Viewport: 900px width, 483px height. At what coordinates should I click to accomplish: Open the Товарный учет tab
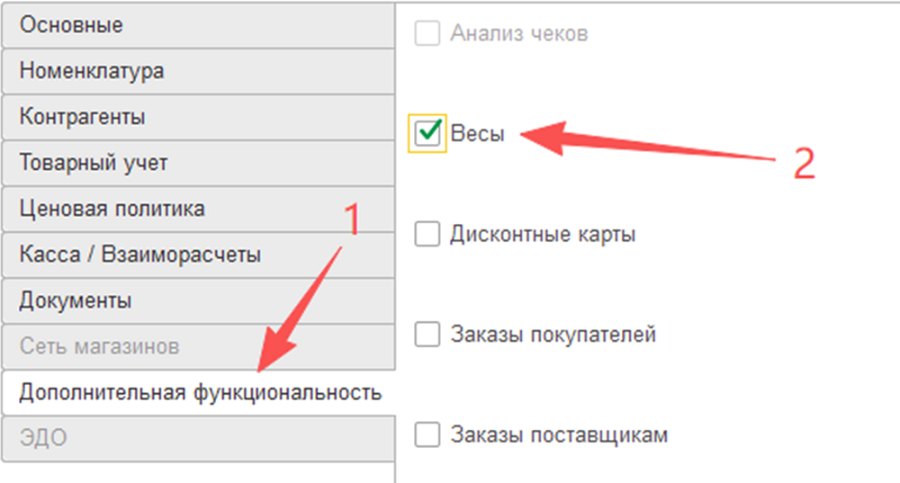pyautogui.click(x=198, y=163)
